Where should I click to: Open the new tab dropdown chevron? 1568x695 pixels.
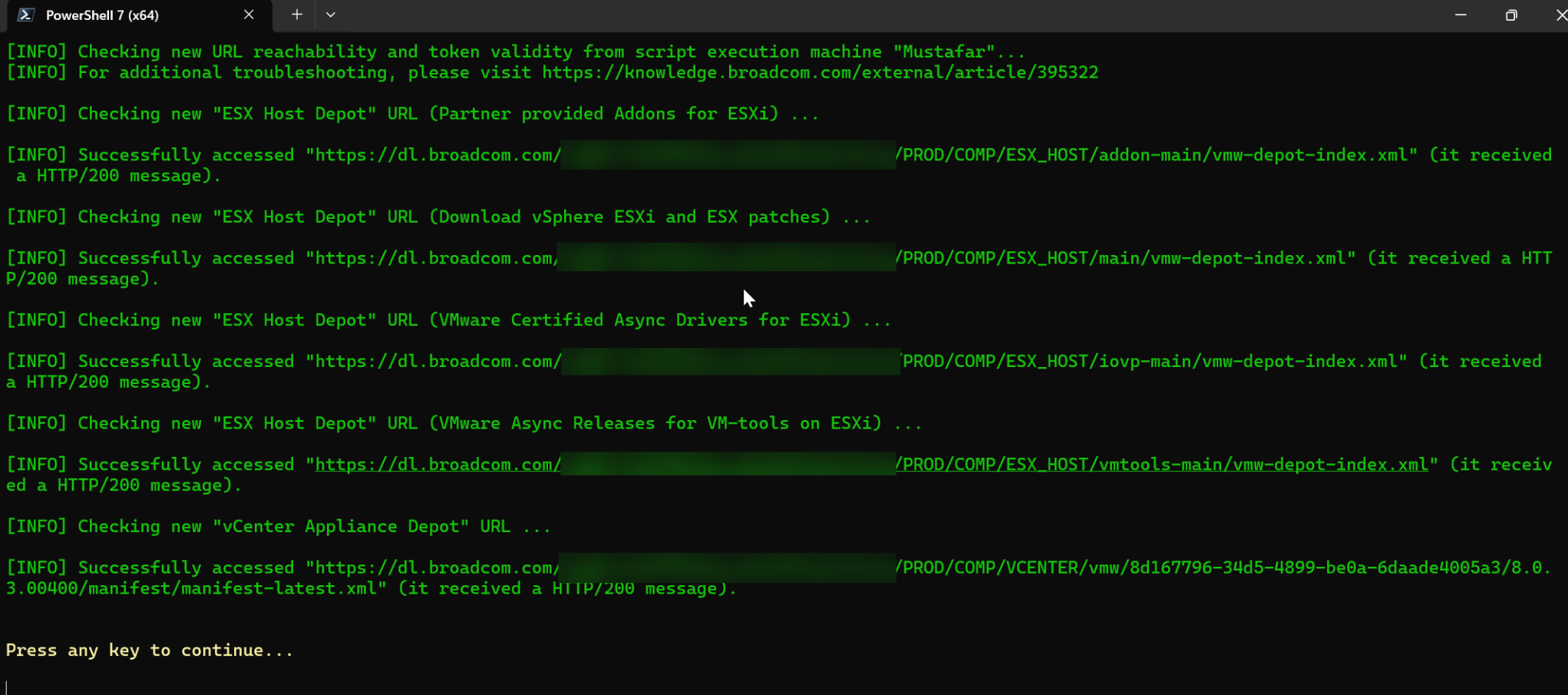click(330, 15)
